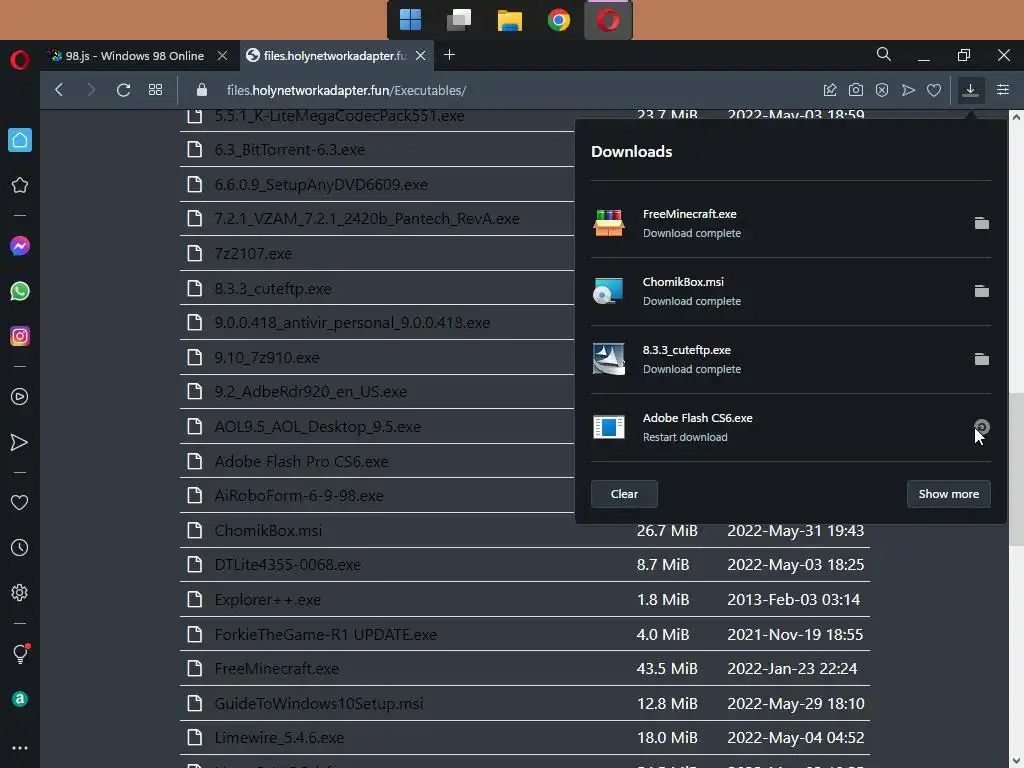
Task: Reload the current page
Action: 123,90
